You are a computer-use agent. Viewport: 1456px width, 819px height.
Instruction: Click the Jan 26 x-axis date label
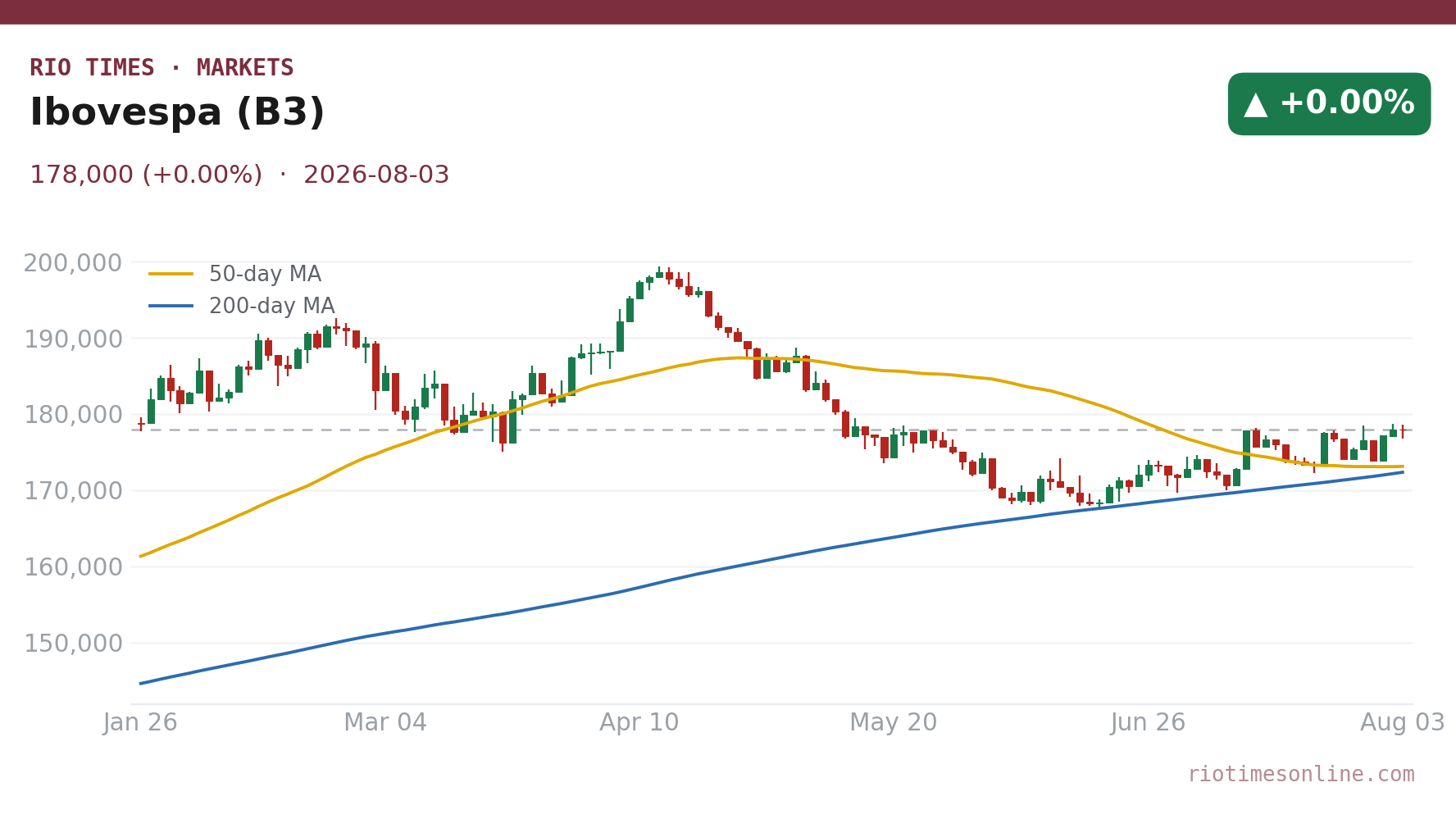click(140, 723)
